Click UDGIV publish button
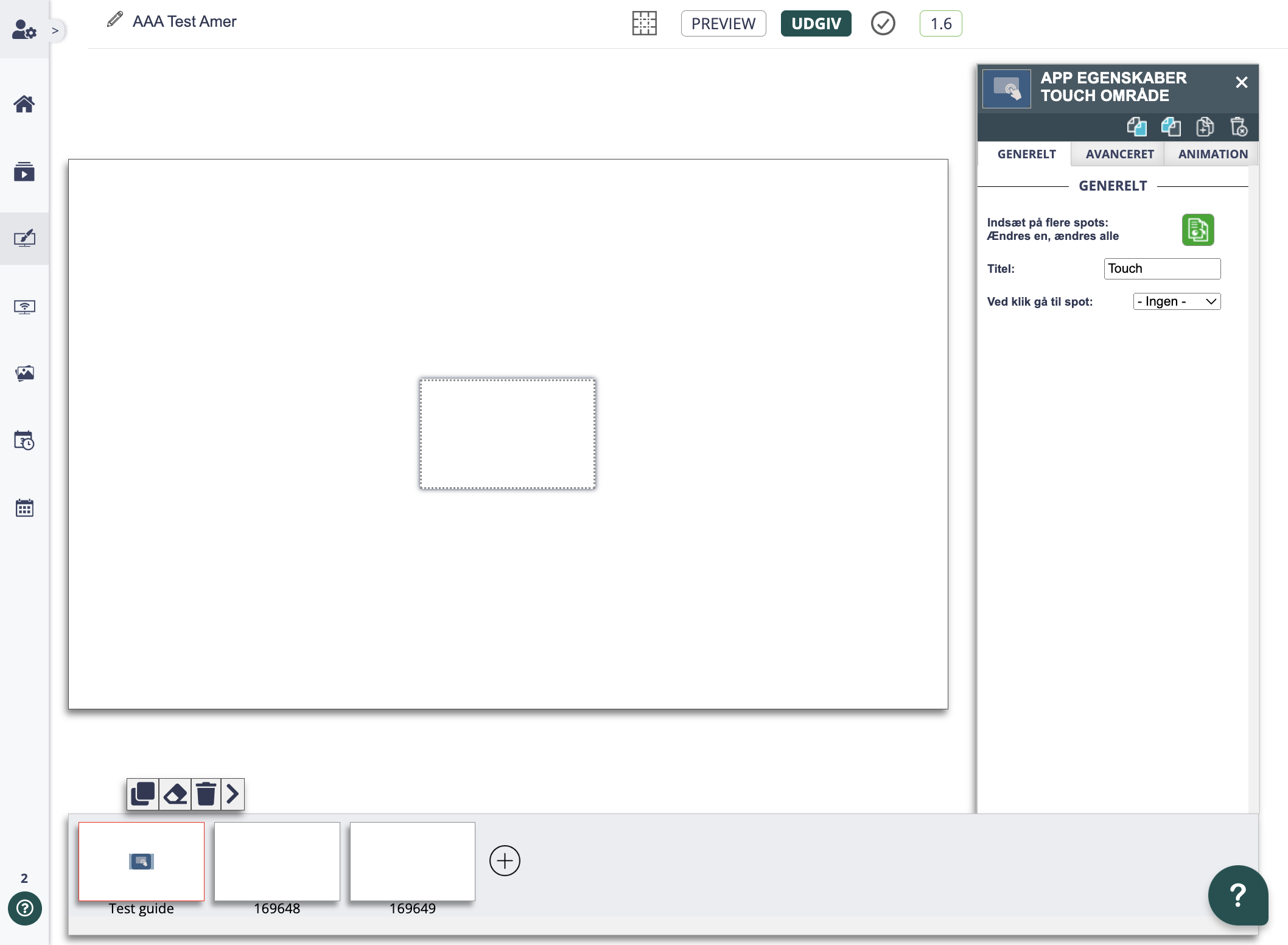 point(816,23)
